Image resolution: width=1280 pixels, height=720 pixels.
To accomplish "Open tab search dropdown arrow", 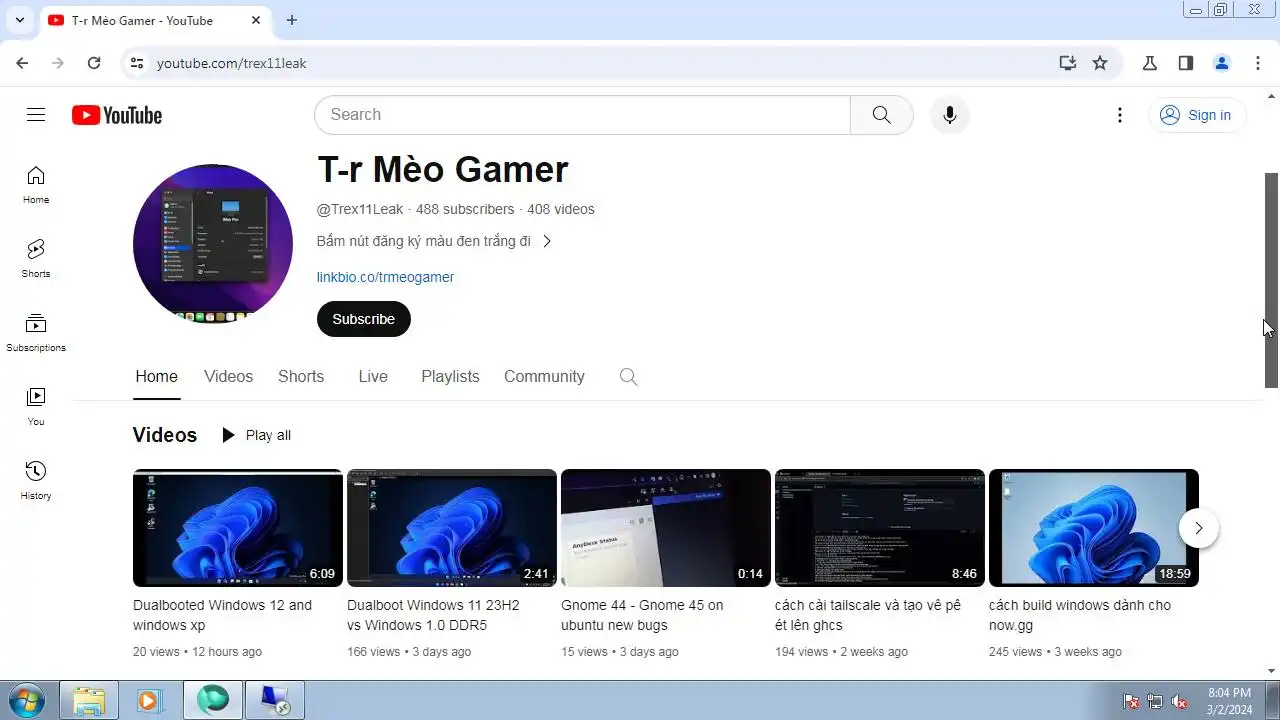I will tap(19, 20).
